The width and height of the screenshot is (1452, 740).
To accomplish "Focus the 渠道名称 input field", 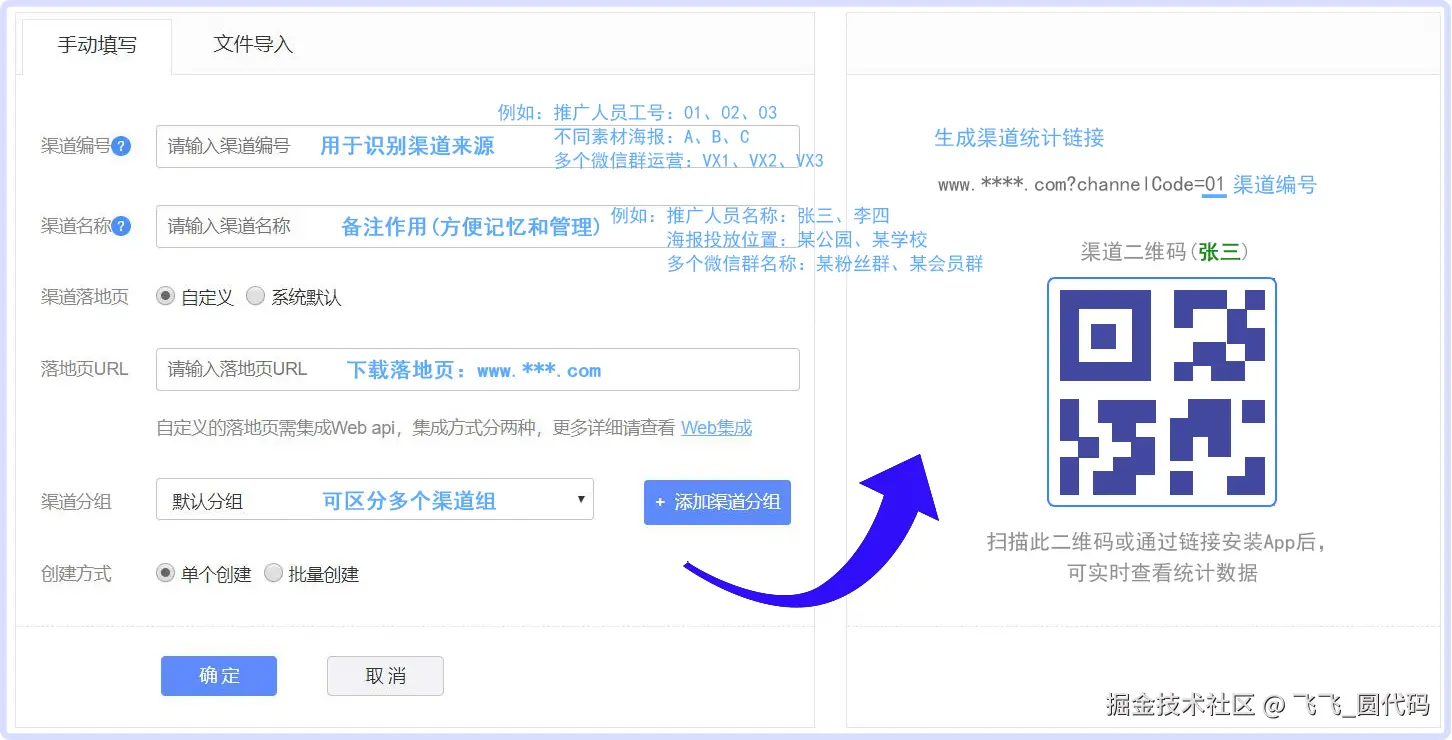I will pyautogui.click(x=478, y=226).
